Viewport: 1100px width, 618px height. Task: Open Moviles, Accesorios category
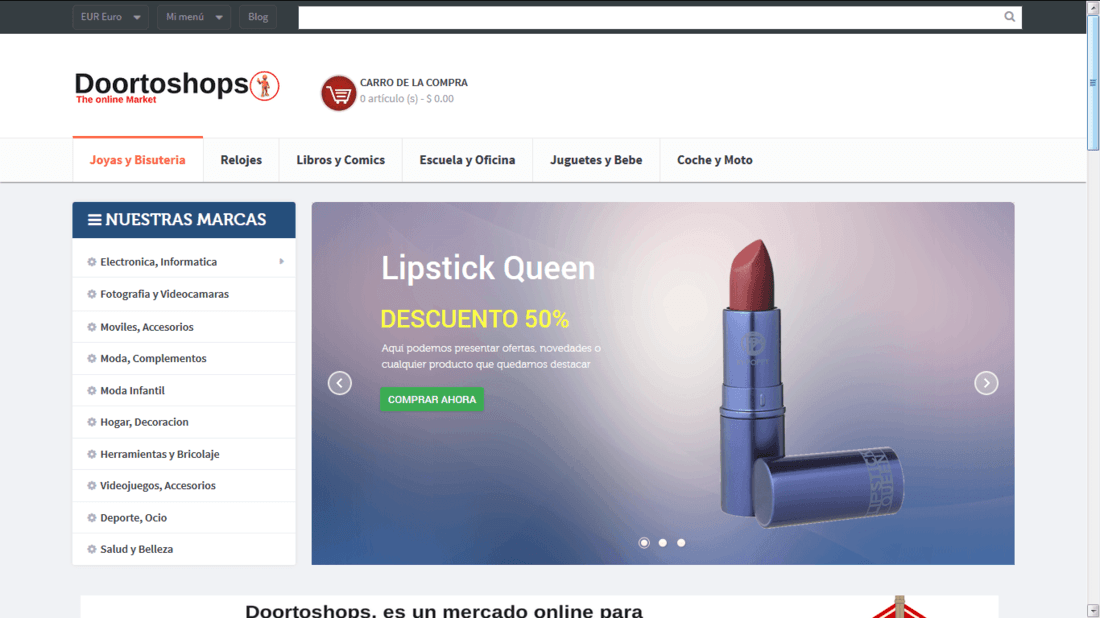147,327
